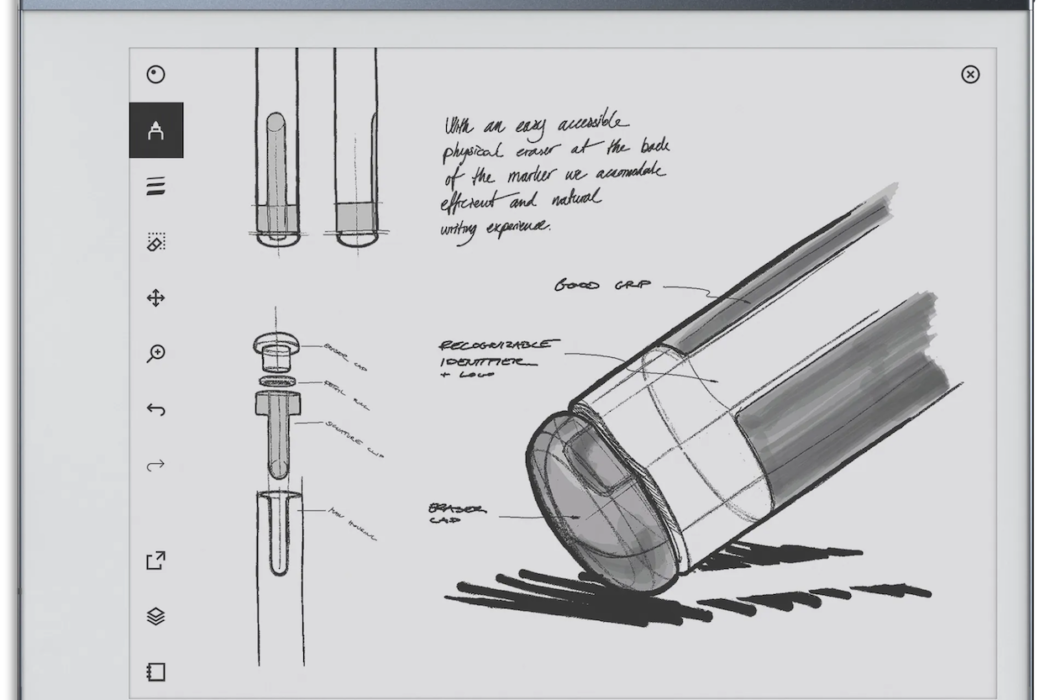The width and height of the screenshot is (1050, 700).
Task: Open the stroke thickness options
Action: point(155,186)
